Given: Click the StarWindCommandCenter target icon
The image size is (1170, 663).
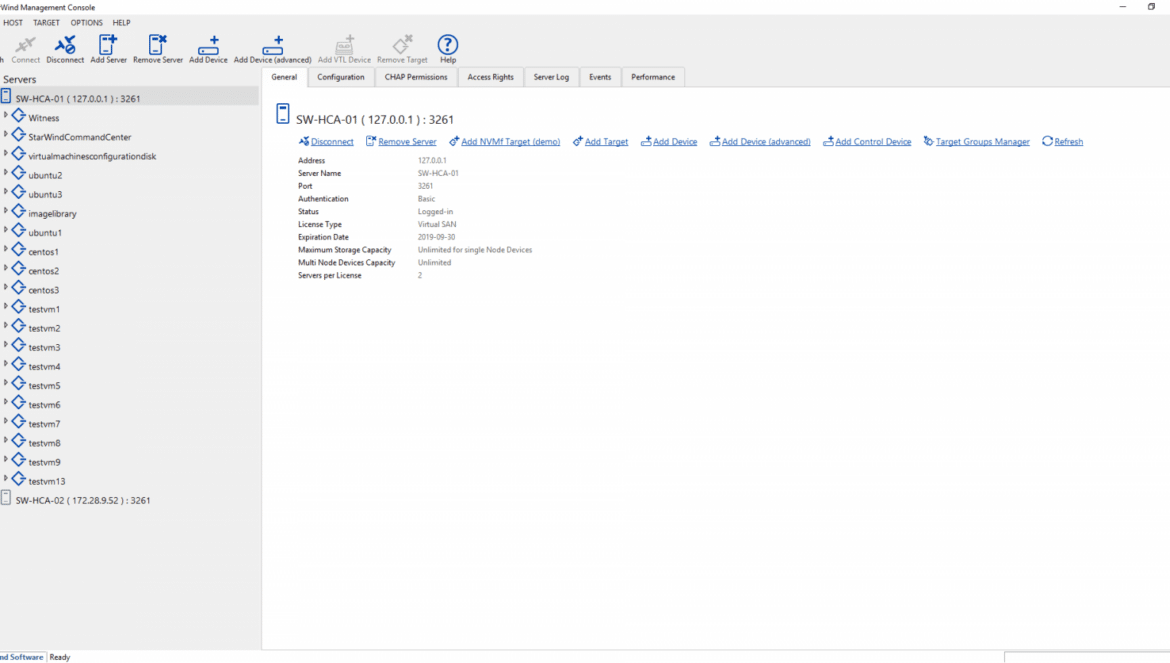Looking at the screenshot, I should [19, 136].
